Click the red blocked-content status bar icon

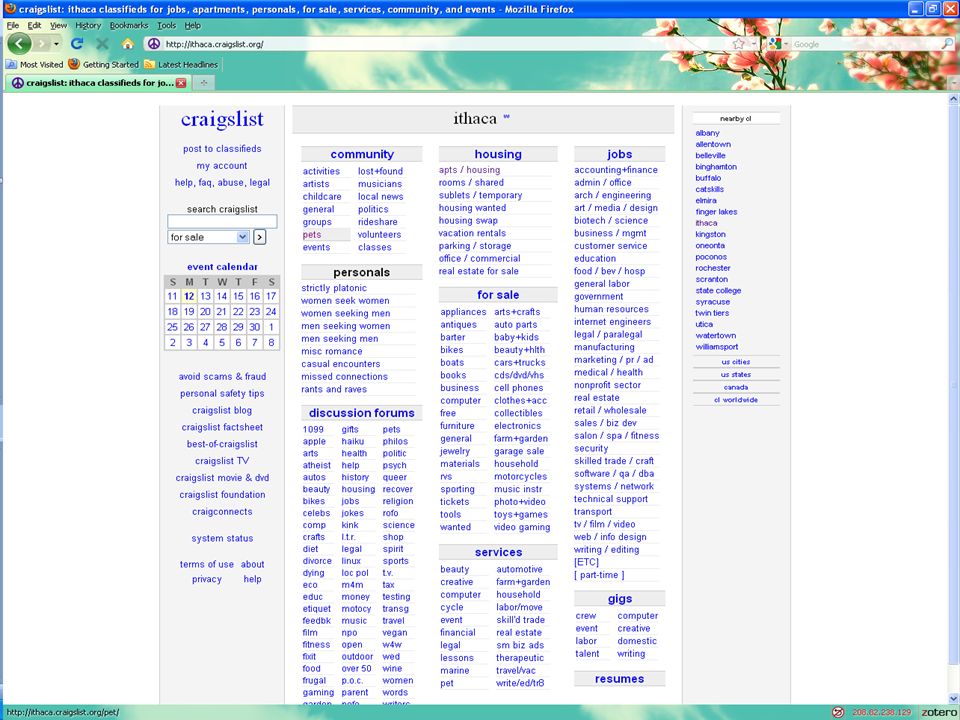point(838,712)
